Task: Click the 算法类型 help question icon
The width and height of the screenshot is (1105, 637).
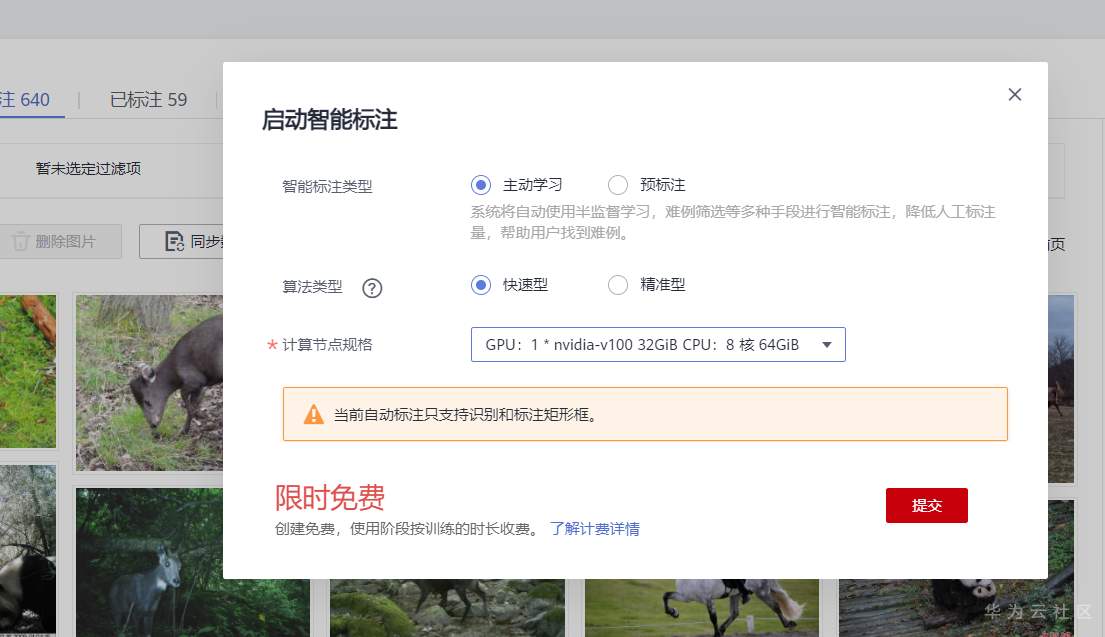Action: click(x=372, y=288)
